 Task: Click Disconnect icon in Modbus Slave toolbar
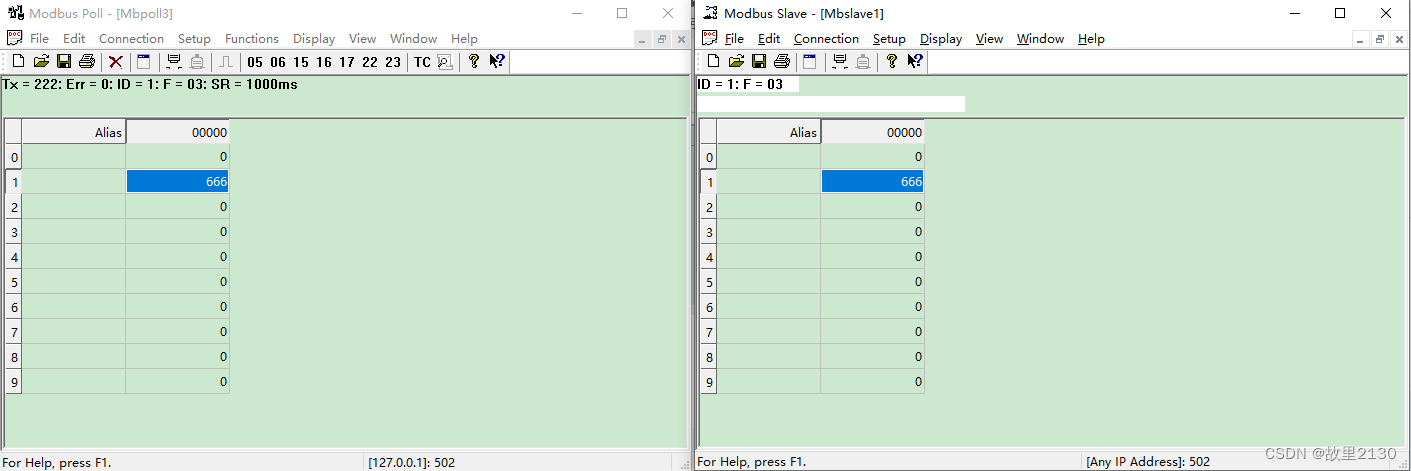pos(863,62)
